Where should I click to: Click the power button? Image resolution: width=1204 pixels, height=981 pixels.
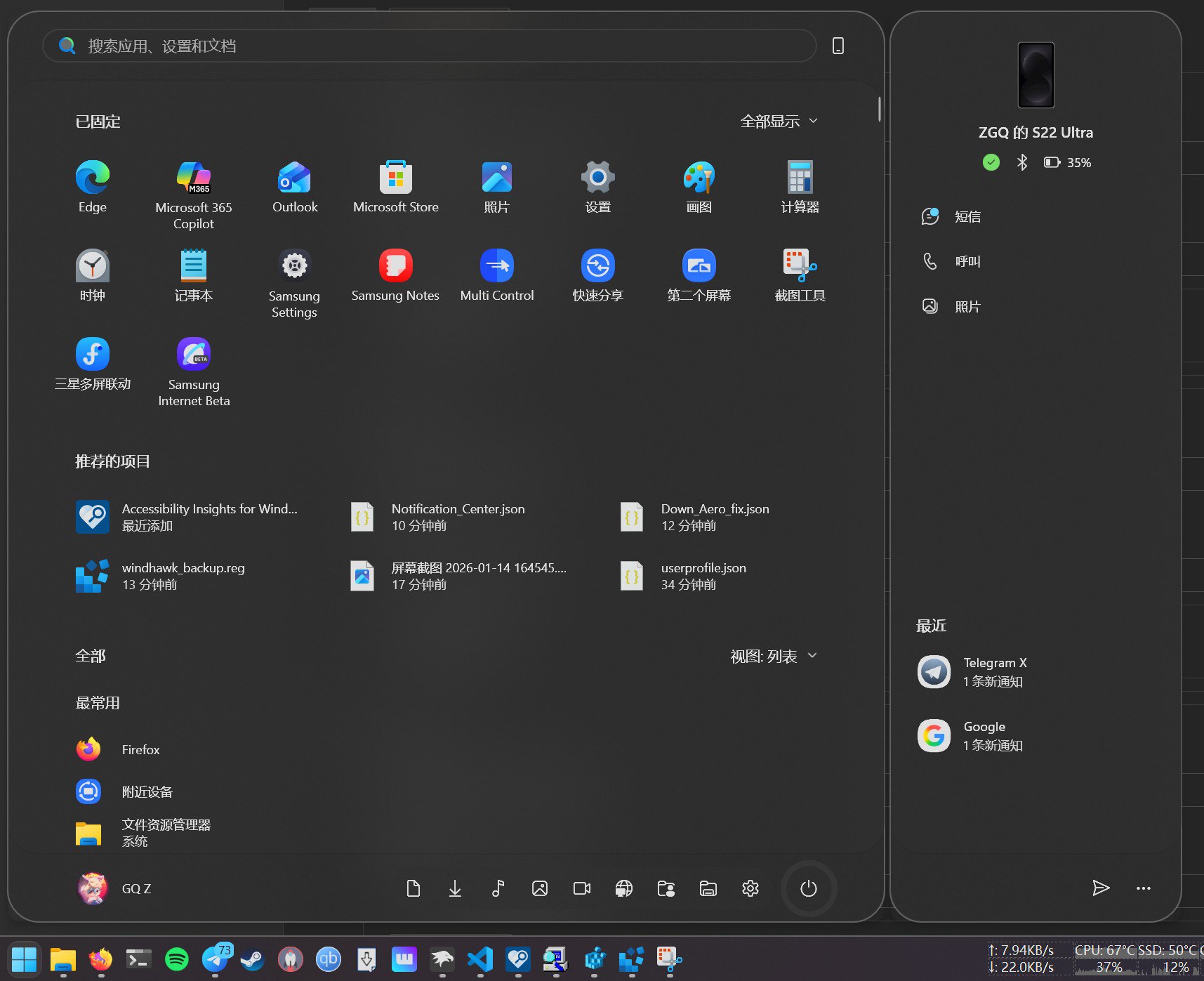809,888
